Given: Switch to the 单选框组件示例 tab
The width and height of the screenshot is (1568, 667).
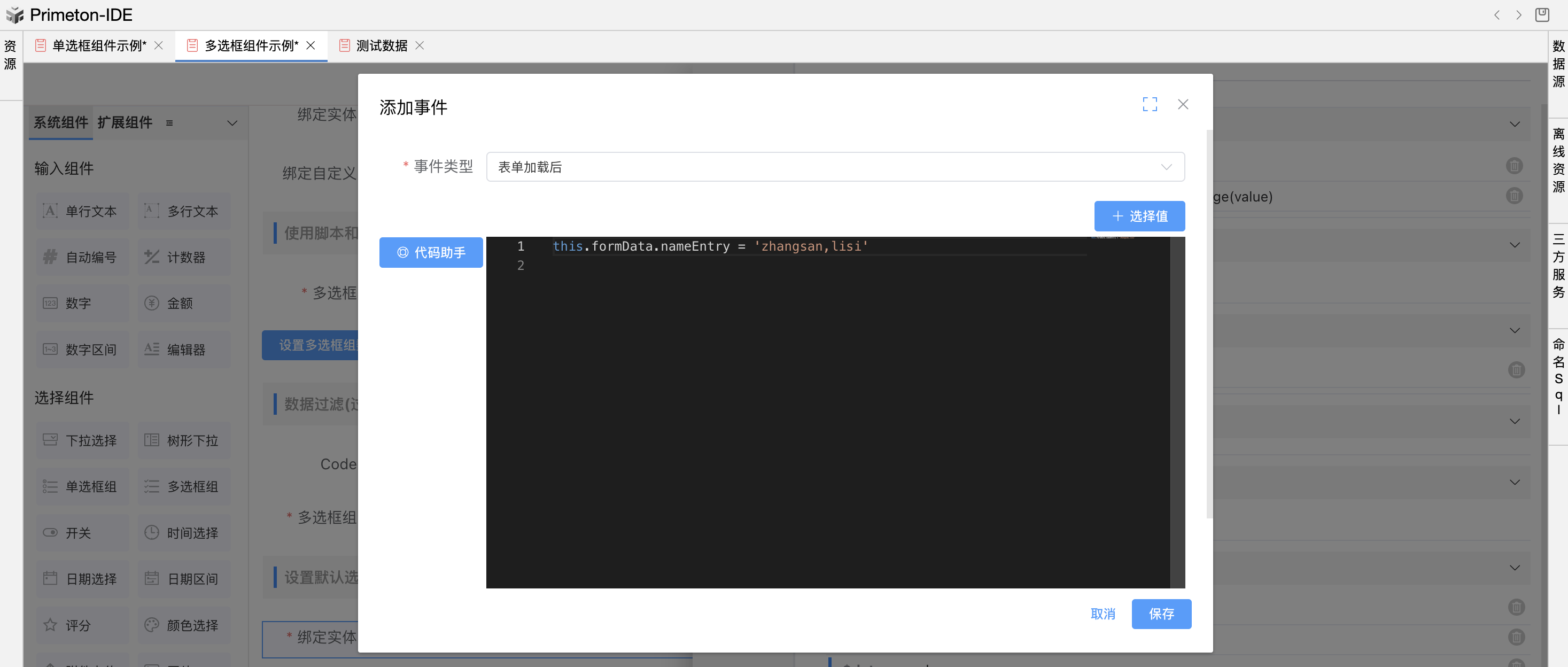Looking at the screenshot, I should [99, 45].
